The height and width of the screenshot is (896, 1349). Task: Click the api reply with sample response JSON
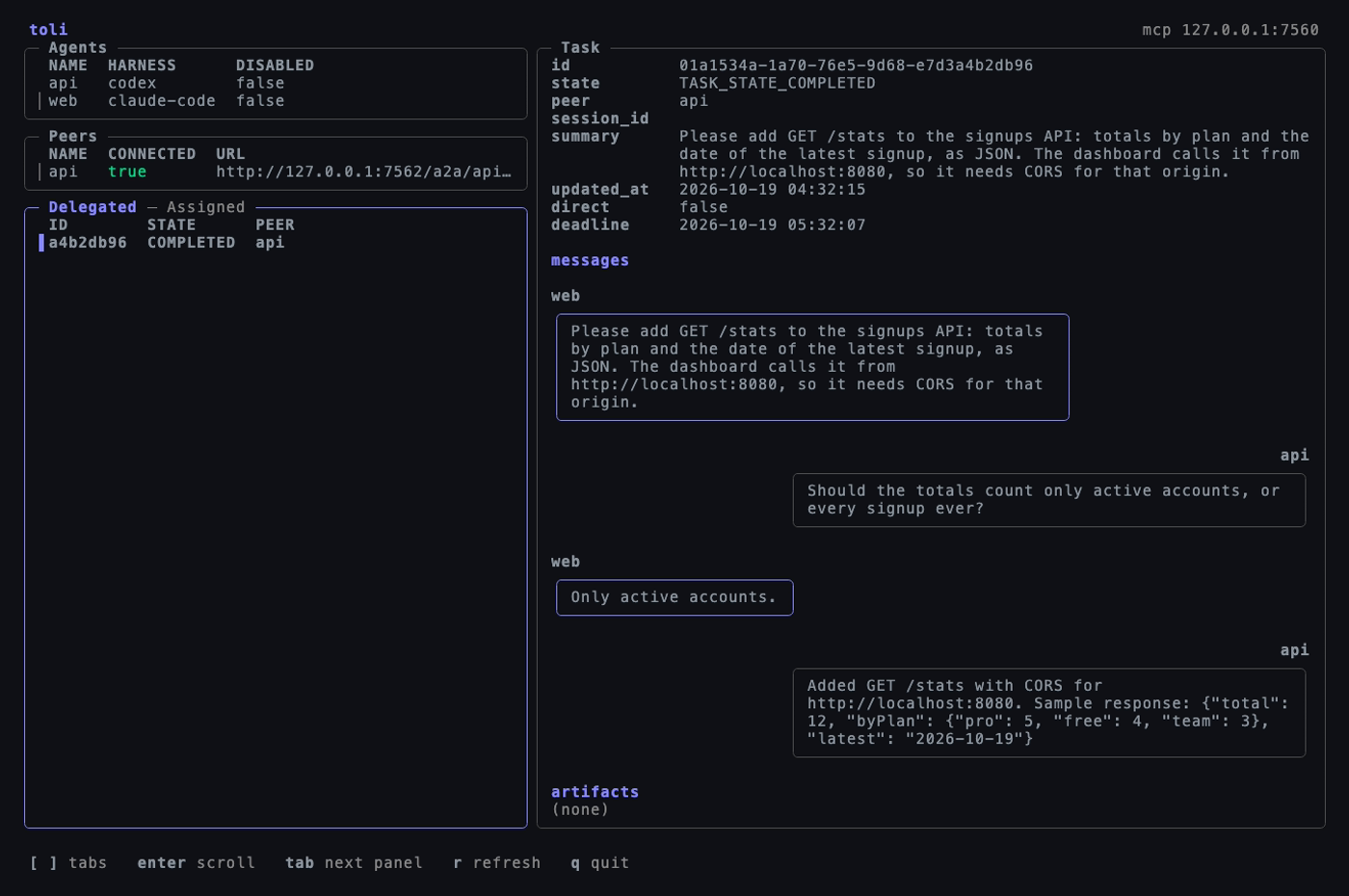point(1049,713)
